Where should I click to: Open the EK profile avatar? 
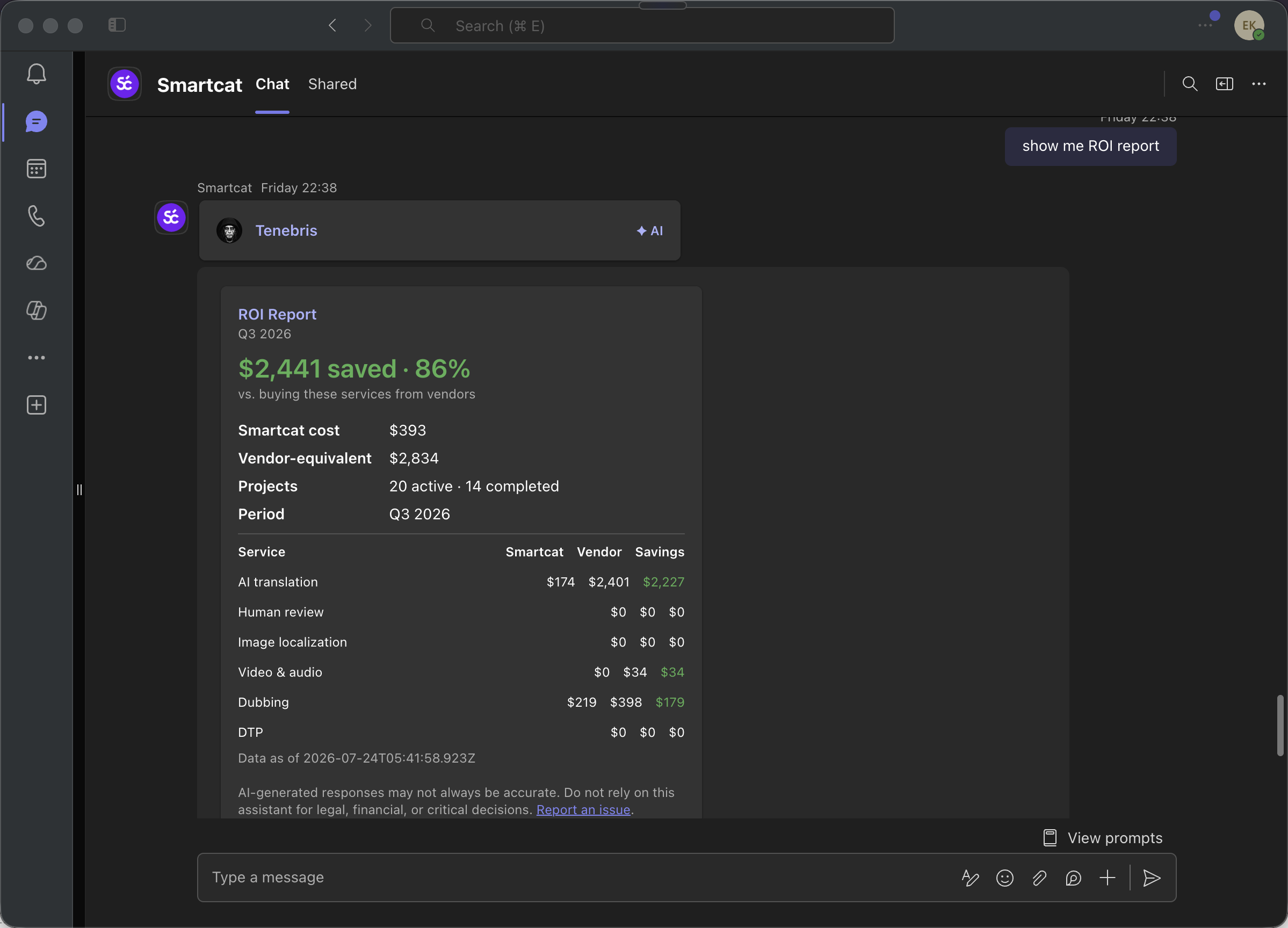pyautogui.click(x=1249, y=26)
